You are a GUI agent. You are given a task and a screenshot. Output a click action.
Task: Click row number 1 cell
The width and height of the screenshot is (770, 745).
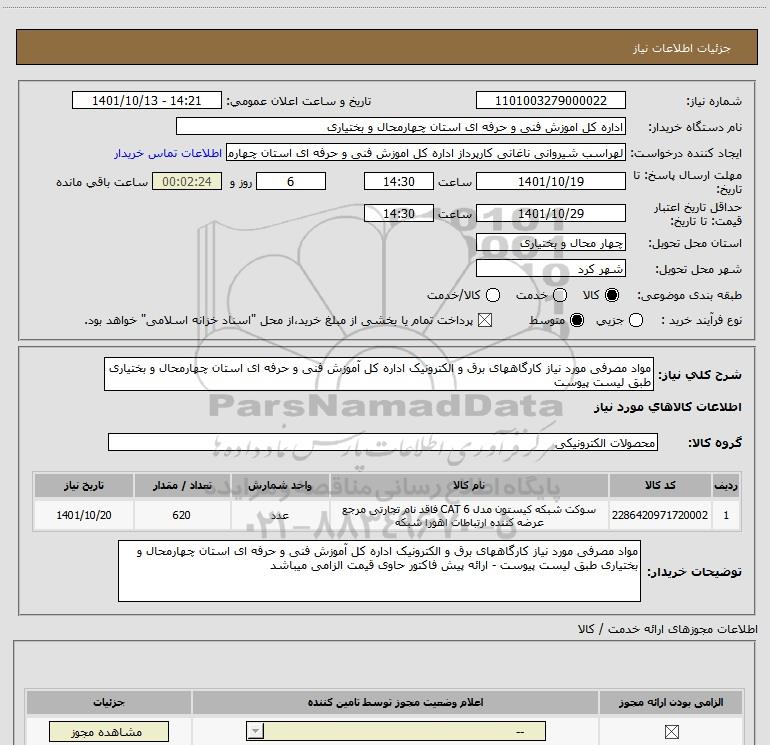(x=726, y=515)
